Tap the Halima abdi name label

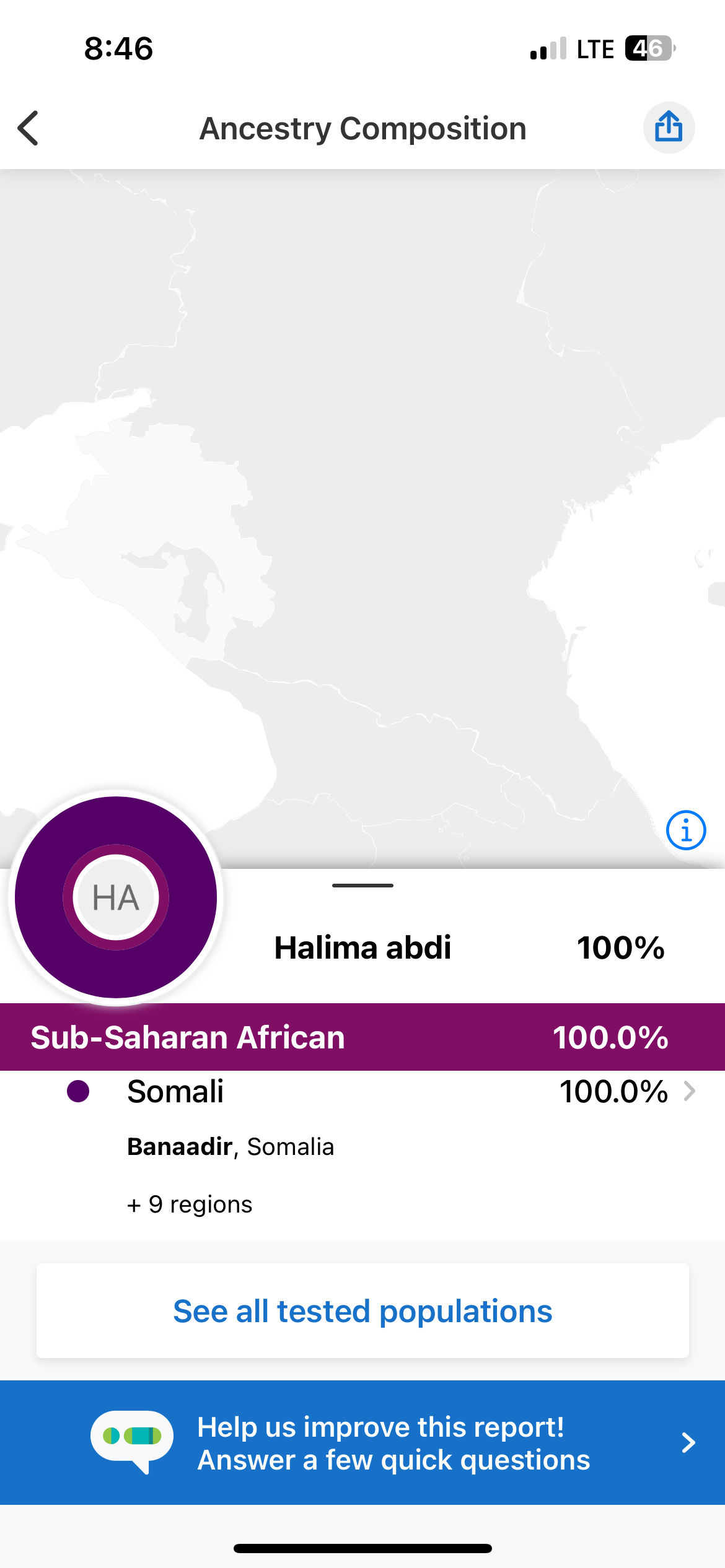(362, 947)
